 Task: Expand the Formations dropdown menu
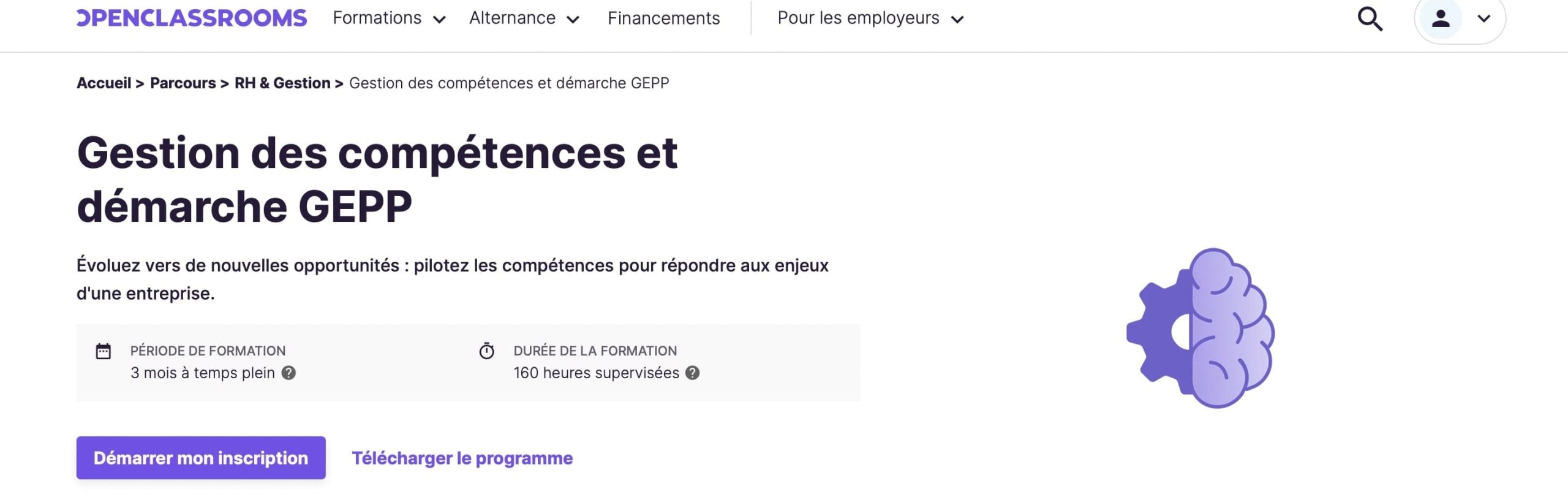point(389,18)
